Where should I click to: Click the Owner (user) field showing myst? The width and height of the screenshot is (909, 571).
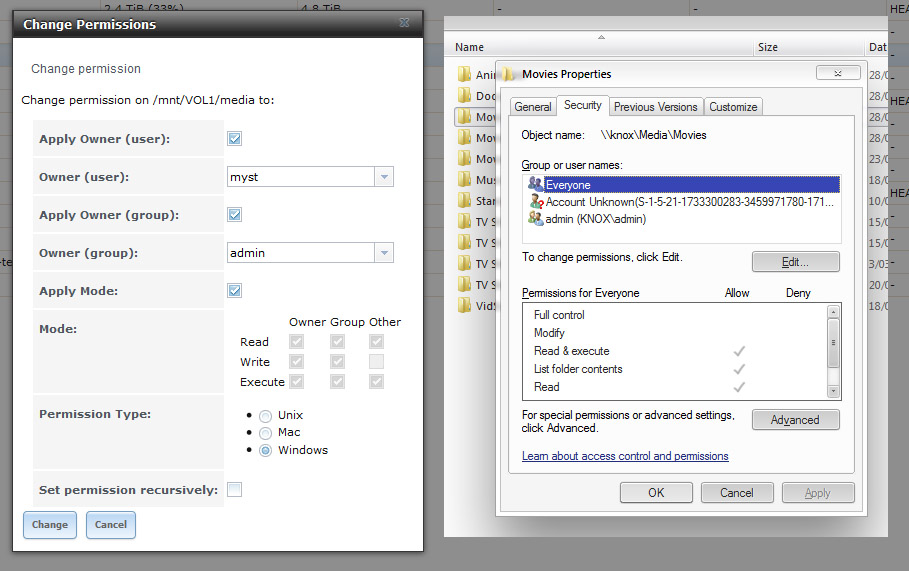tap(301, 177)
